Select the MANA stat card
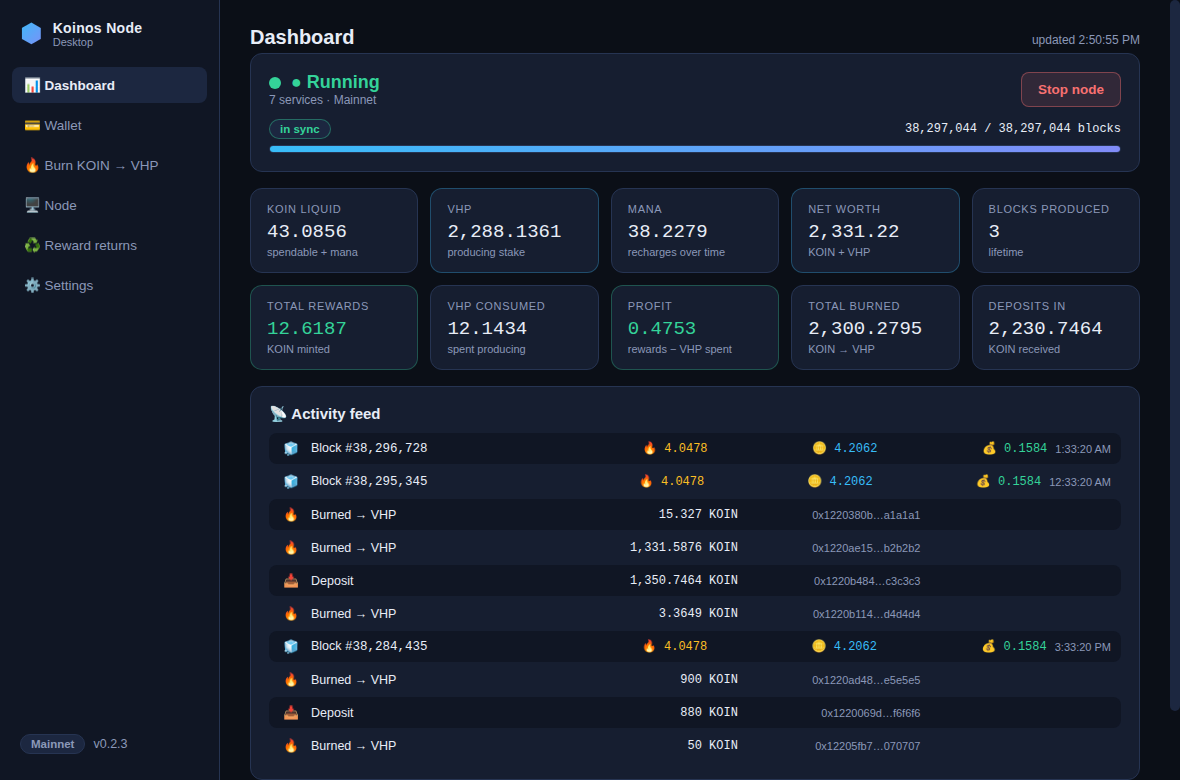 click(695, 230)
